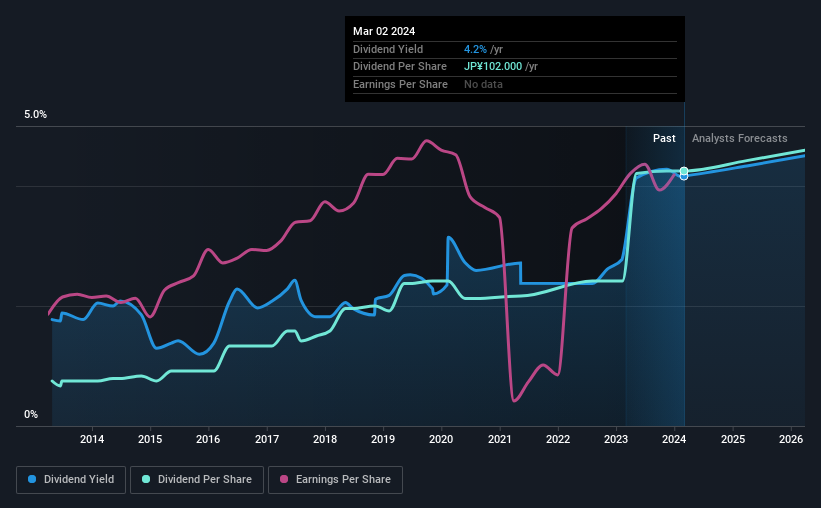The image size is (821, 508).
Task: Toggle the Earnings Per Share legend button
Action: 335,480
